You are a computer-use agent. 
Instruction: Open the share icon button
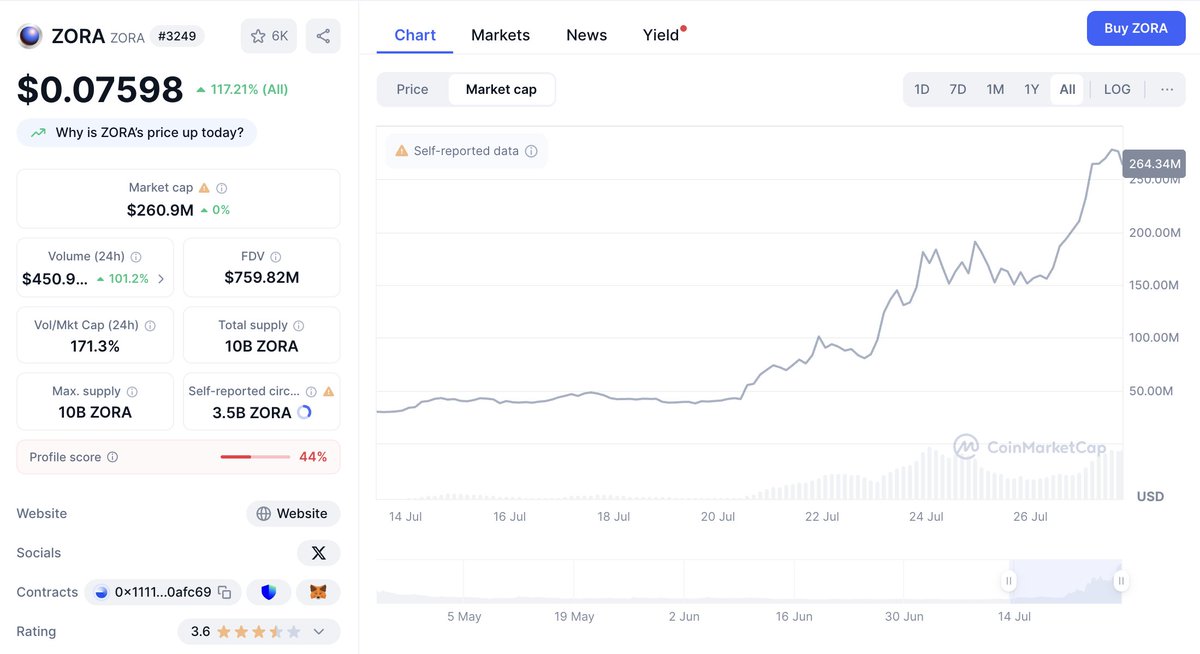point(323,36)
